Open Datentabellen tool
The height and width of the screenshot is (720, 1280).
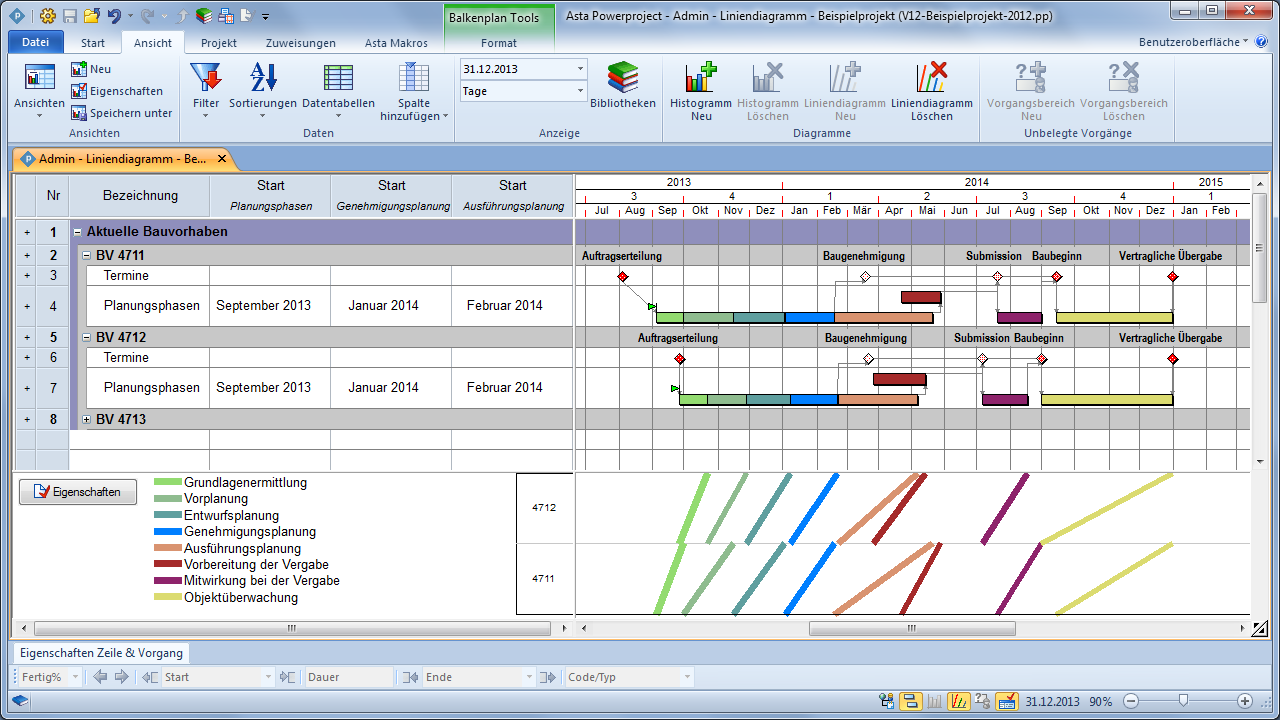[x=338, y=89]
